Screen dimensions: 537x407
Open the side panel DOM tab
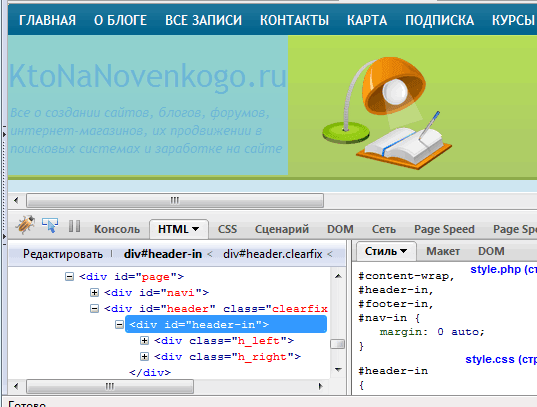pos(491,251)
